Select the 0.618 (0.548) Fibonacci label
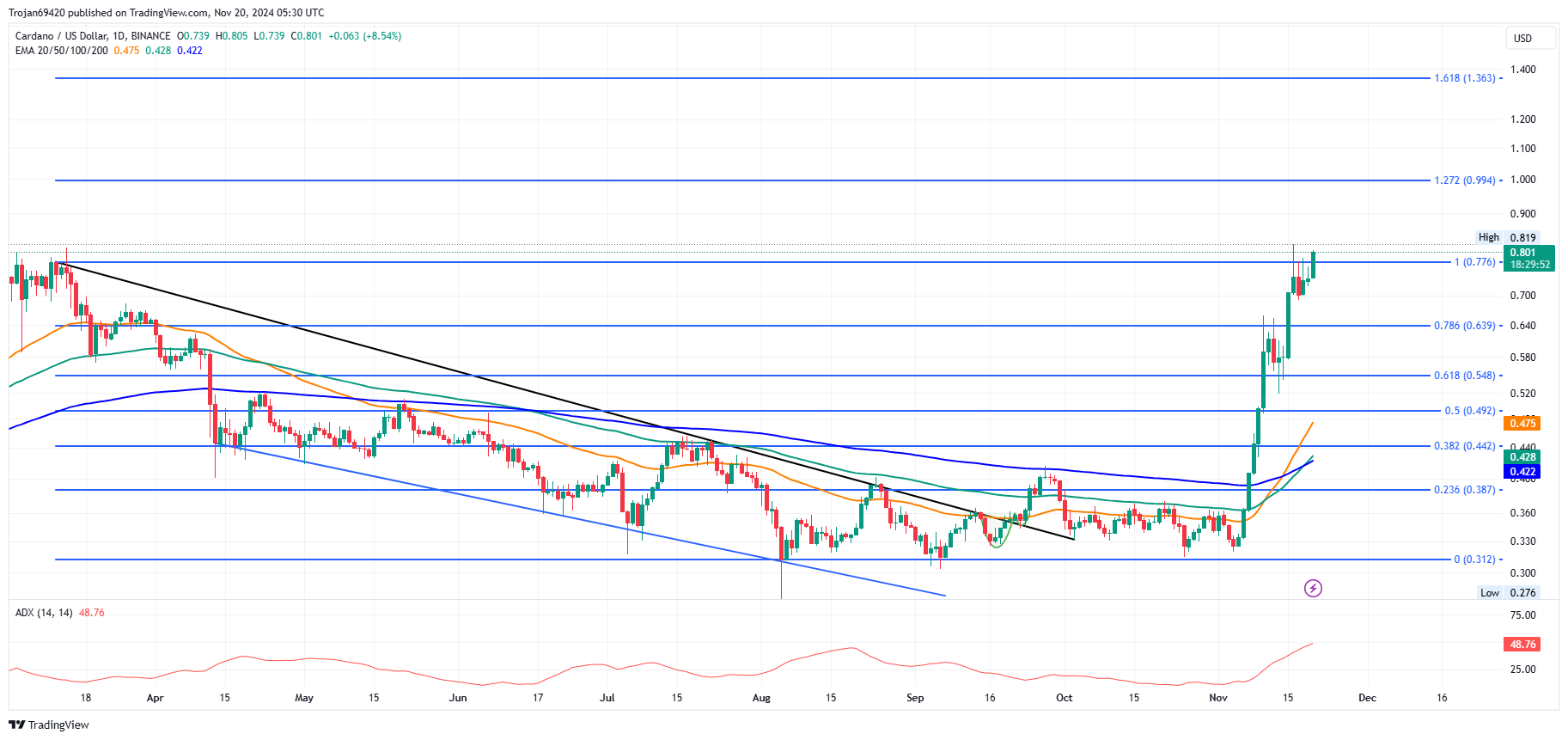 pyautogui.click(x=1464, y=376)
